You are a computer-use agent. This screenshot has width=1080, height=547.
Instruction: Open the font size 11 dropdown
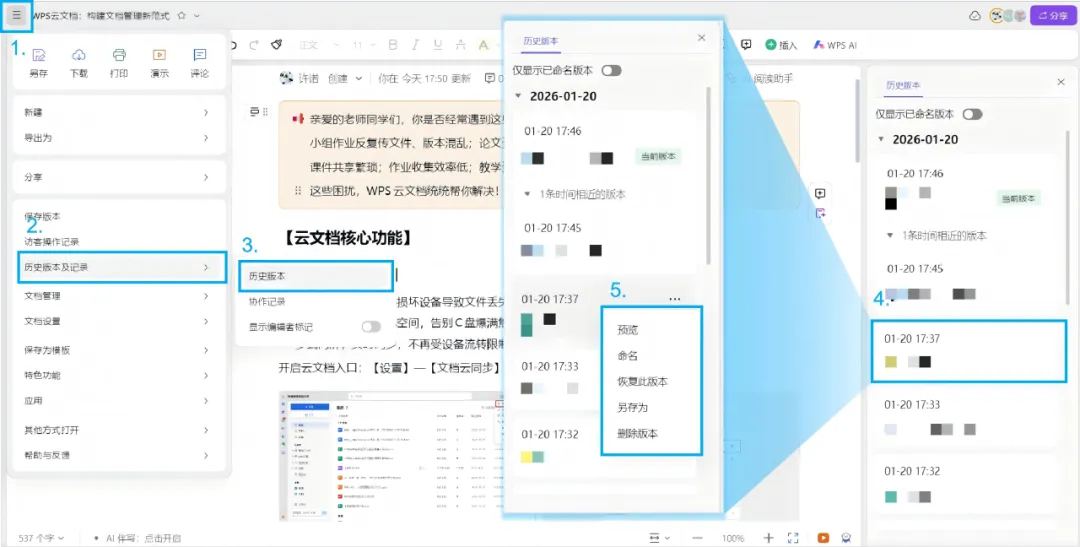pos(363,45)
